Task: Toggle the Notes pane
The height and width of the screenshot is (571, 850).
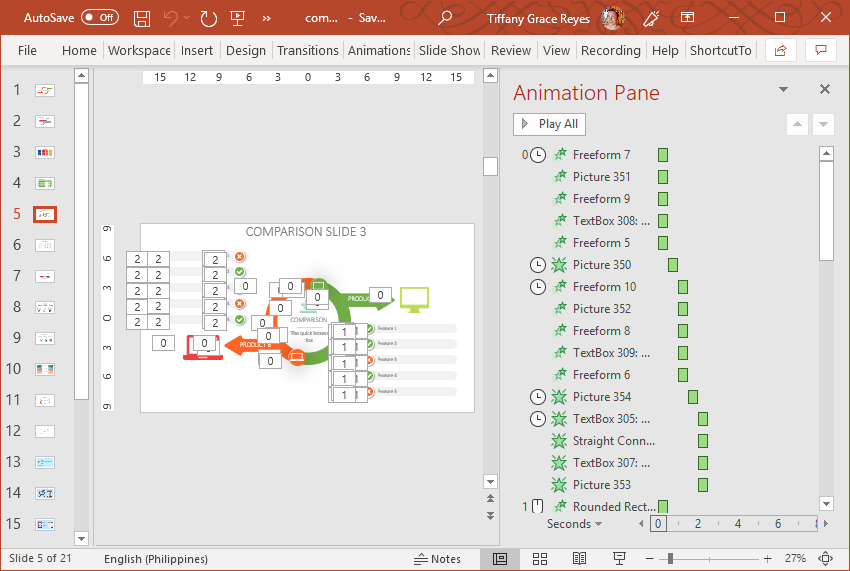Action: click(437, 558)
